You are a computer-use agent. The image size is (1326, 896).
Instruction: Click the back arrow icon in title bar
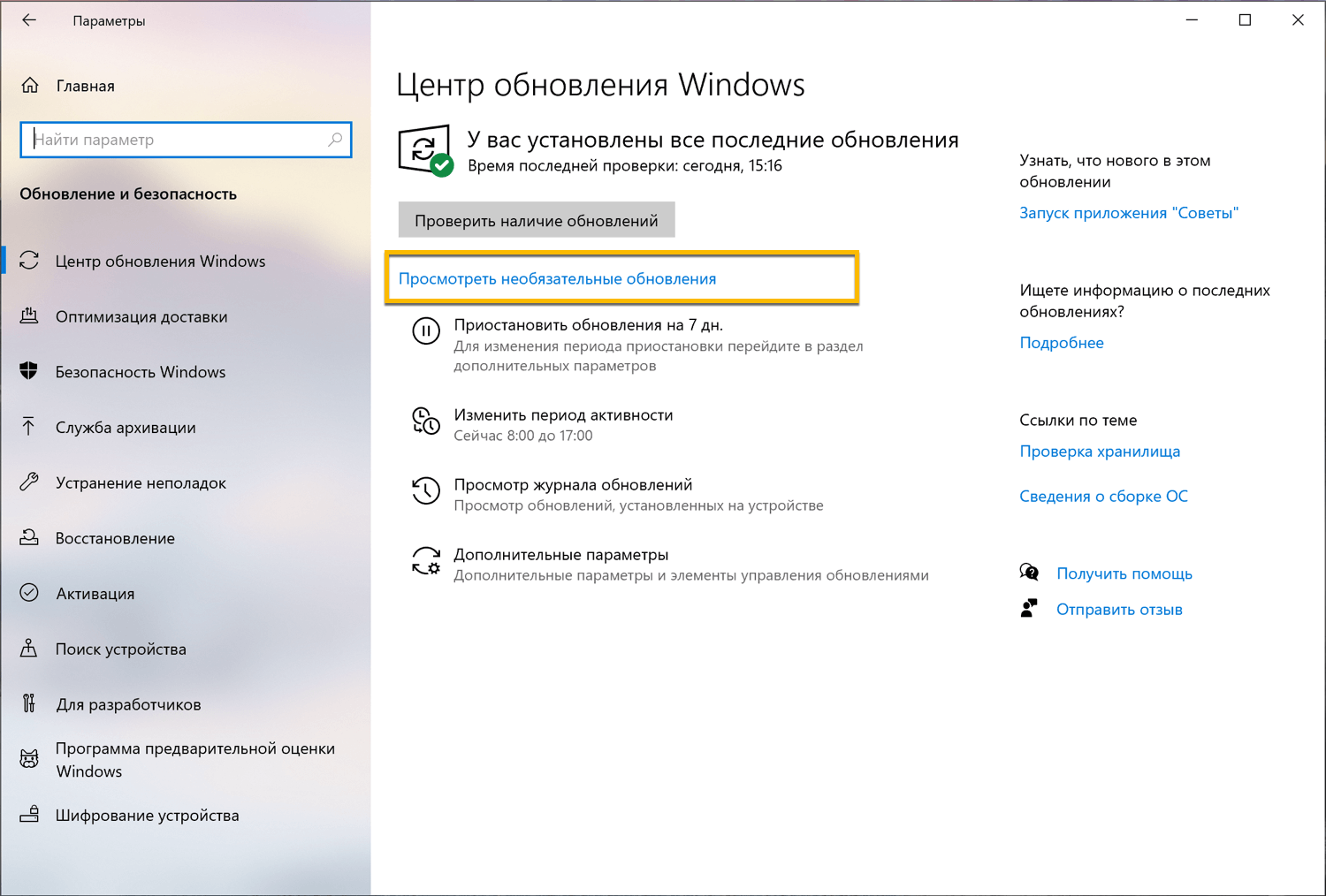(29, 19)
